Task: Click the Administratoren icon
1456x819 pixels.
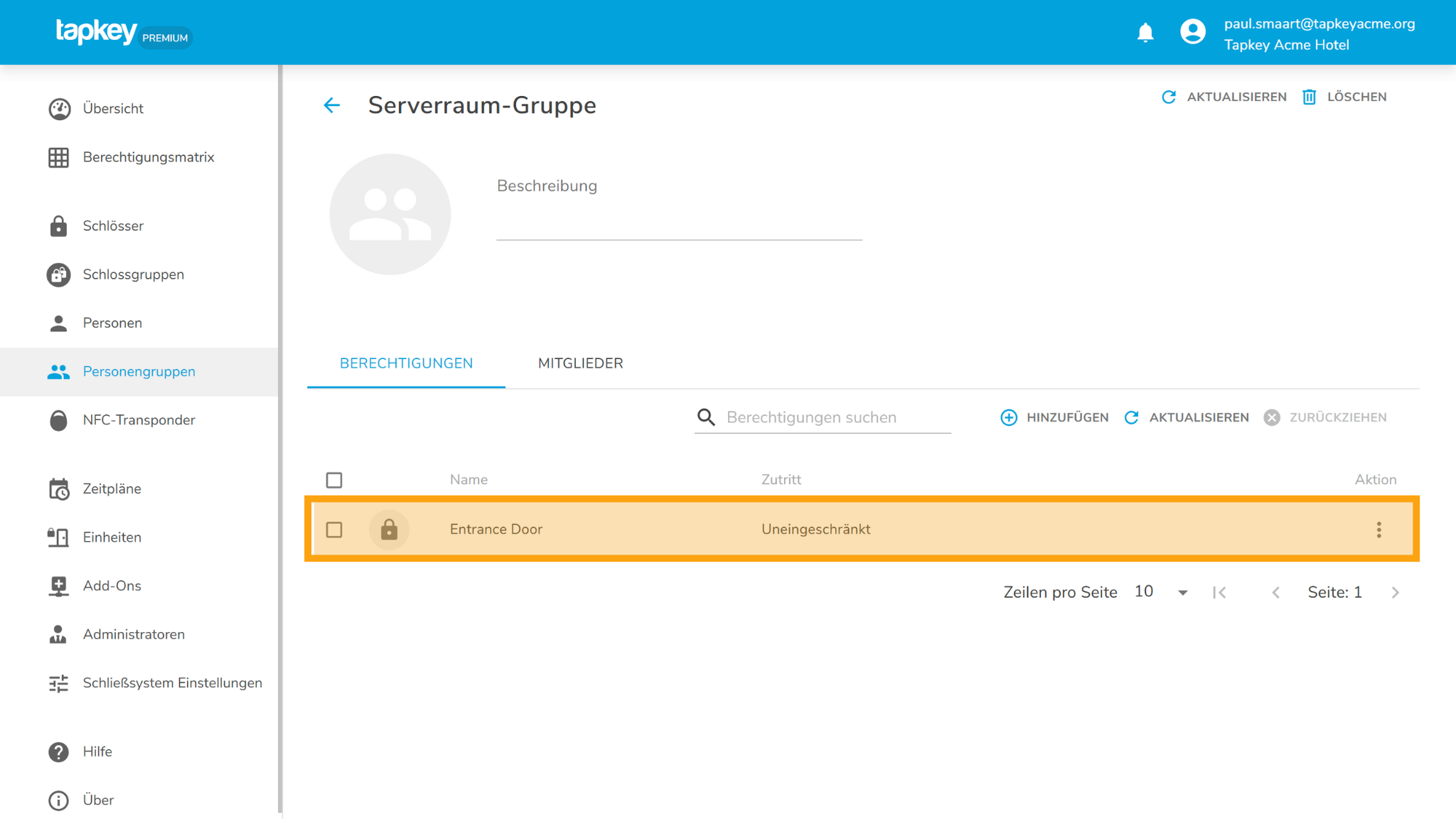Action: 59,635
